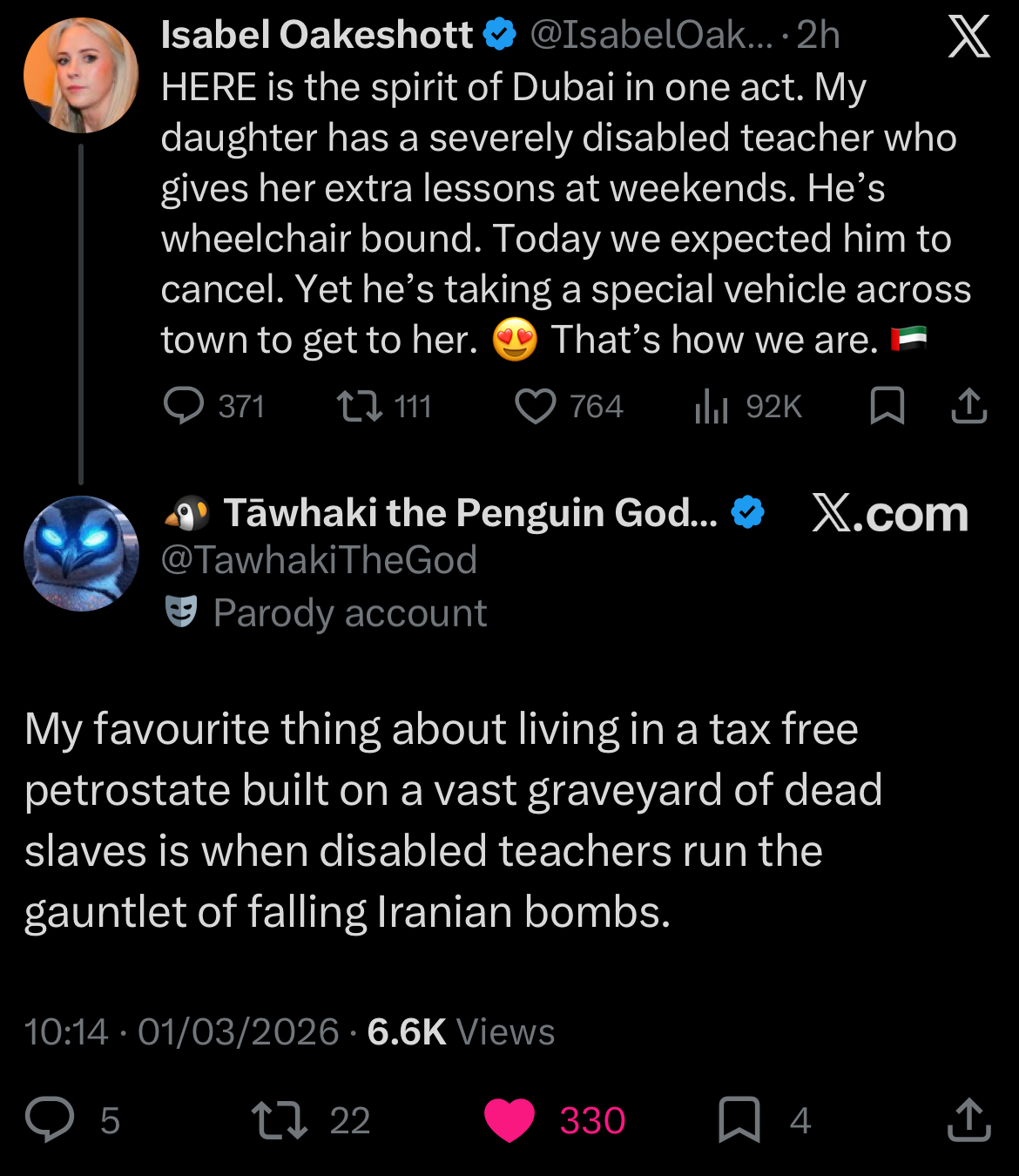Retweet Isabel Oakeshott's Dubai post

[360, 406]
